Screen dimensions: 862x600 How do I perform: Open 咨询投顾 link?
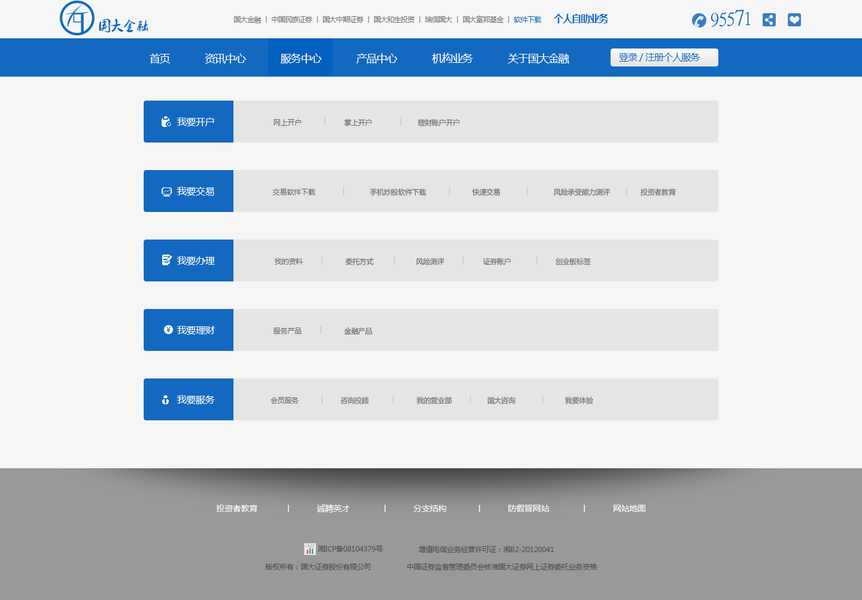click(355, 400)
